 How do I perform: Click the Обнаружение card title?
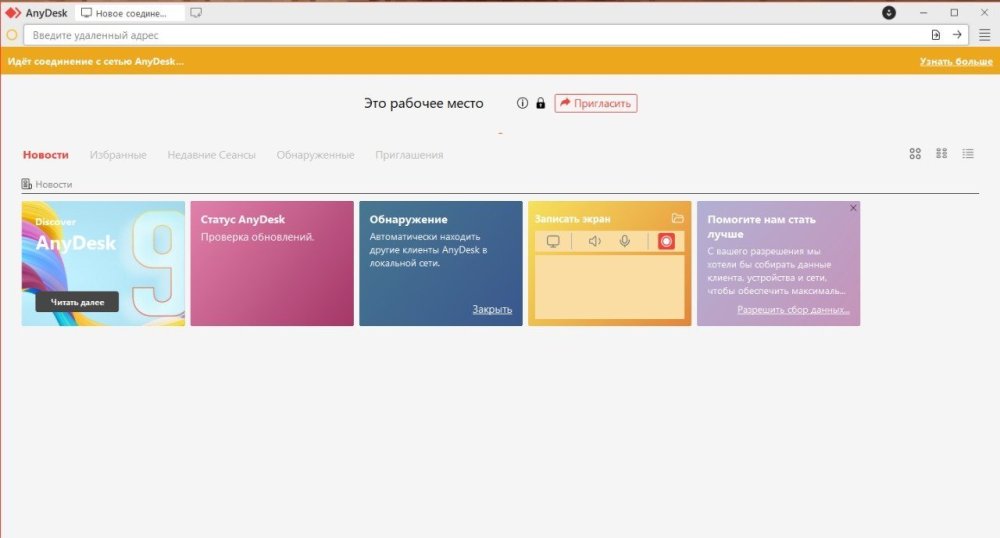pos(408,219)
